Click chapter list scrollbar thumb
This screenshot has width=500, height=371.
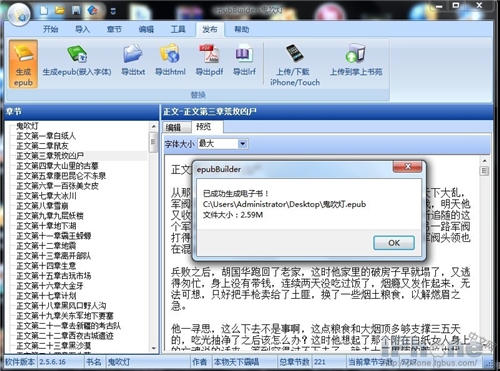(x=153, y=142)
